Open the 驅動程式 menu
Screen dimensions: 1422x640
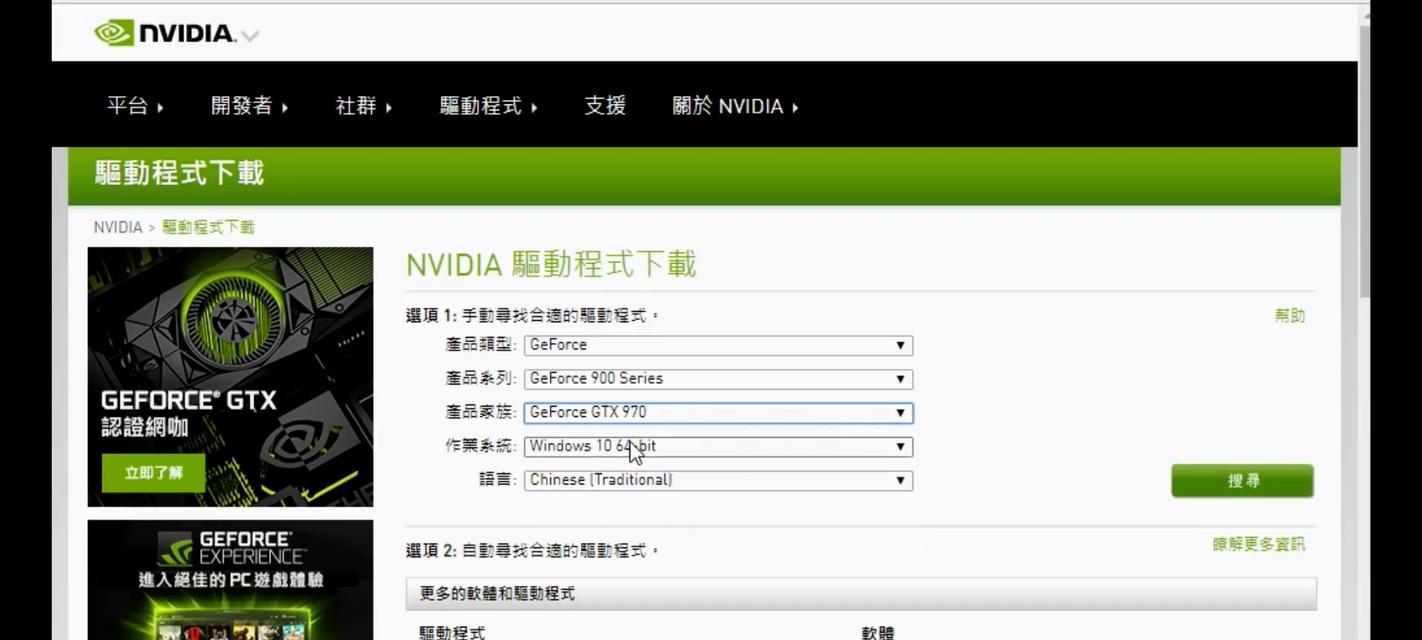click(488, 106)
